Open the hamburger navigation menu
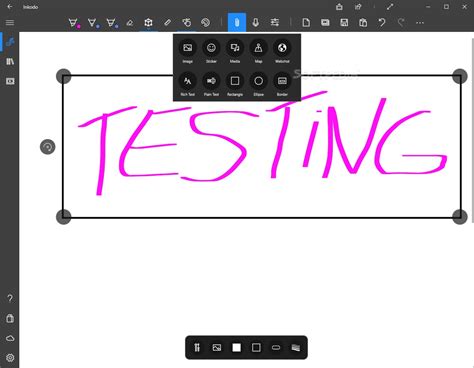 pos(10,23)
